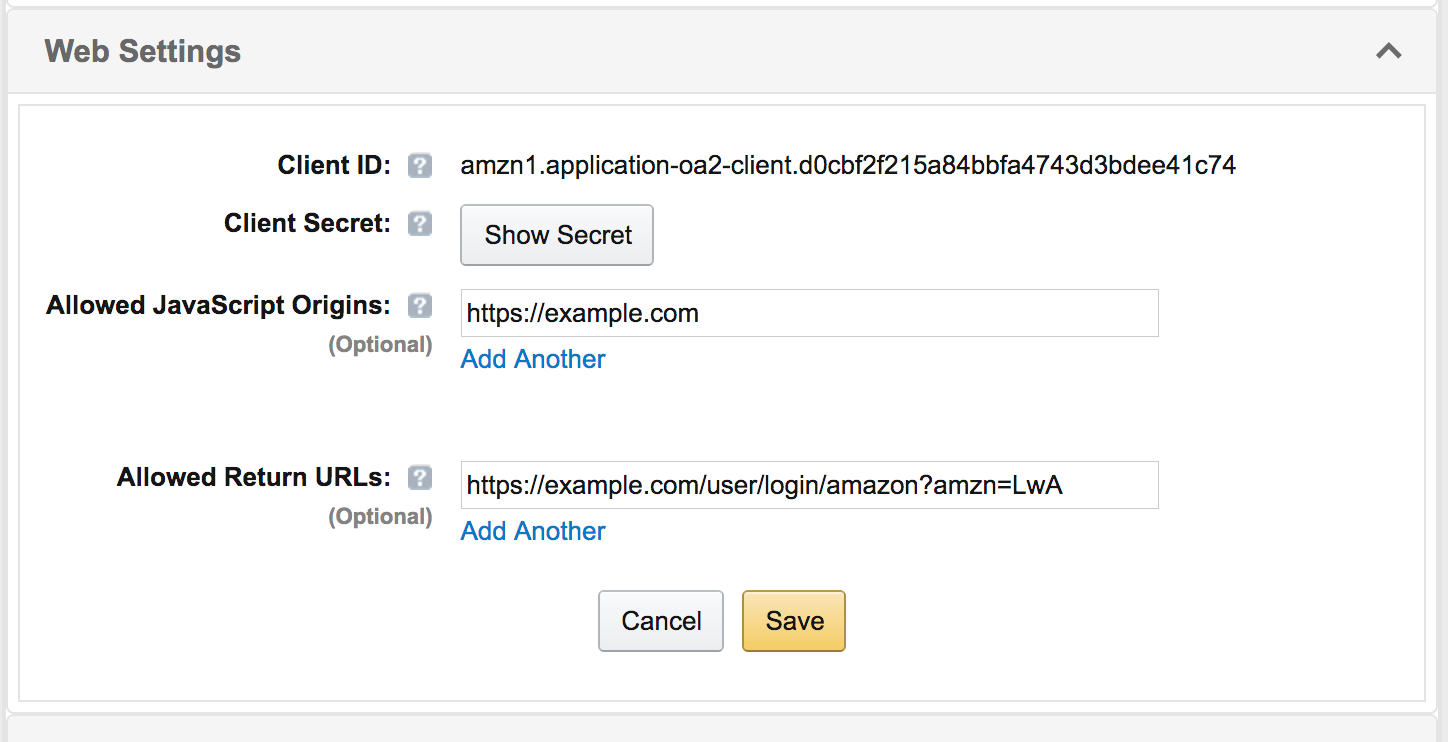Click Optional text below JavaScript Origins label

click(x=380, y=344)
